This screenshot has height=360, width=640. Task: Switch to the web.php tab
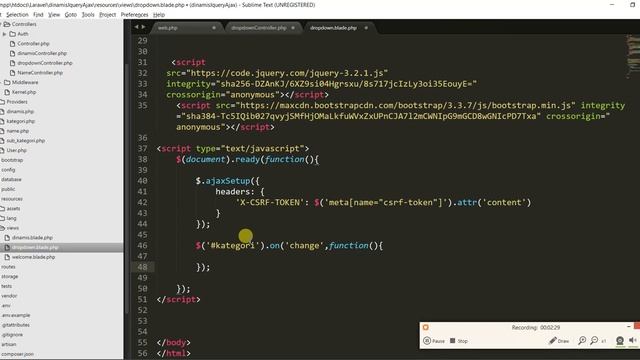pos(167,28)
